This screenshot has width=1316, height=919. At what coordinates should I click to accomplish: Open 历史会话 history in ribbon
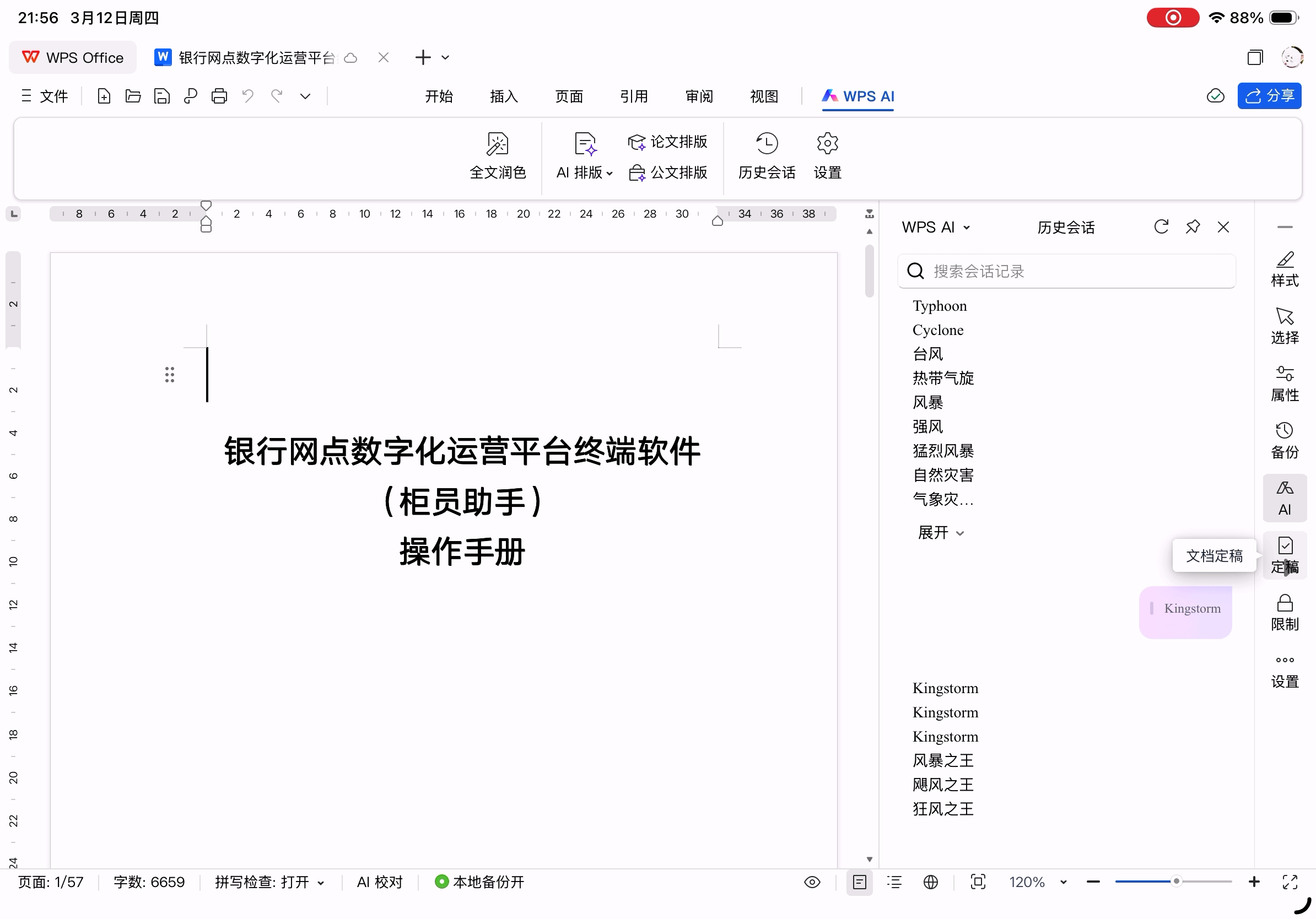(x=767, y=155)
